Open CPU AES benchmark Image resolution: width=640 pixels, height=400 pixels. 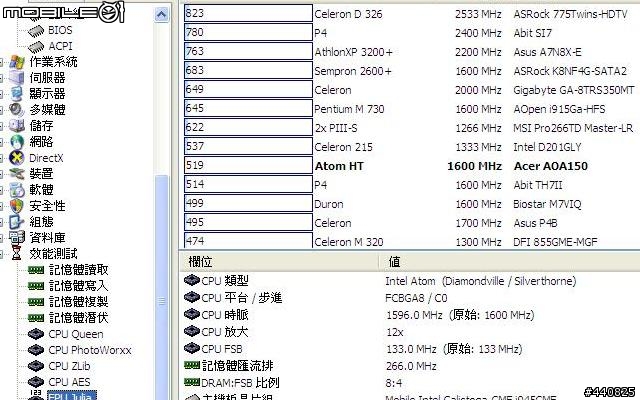pos(69,382)
